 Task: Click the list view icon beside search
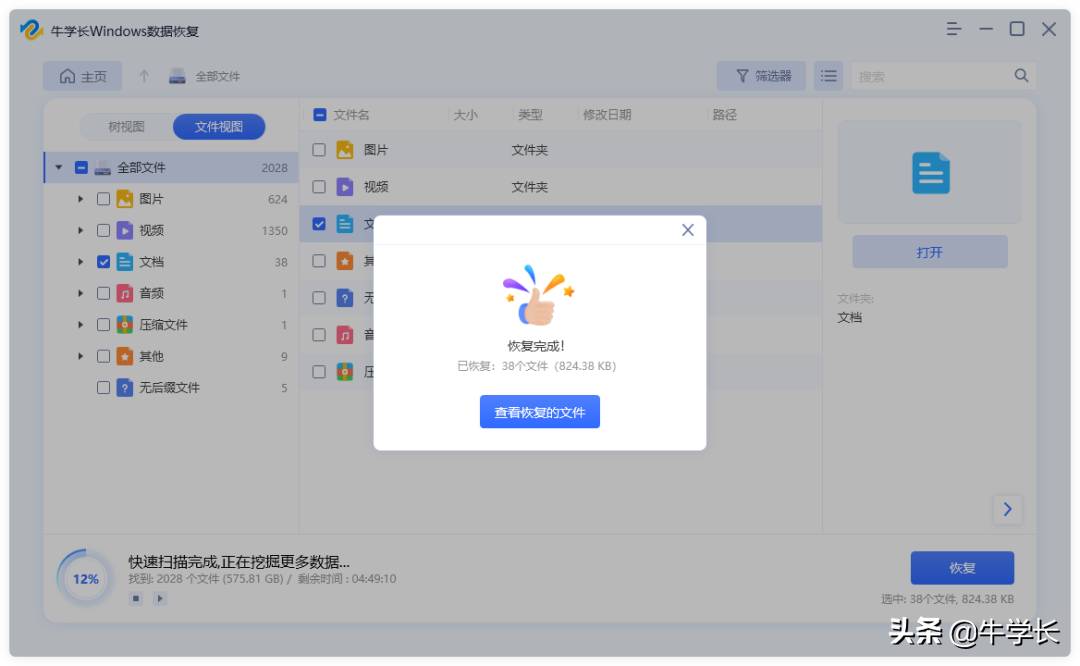828,75
